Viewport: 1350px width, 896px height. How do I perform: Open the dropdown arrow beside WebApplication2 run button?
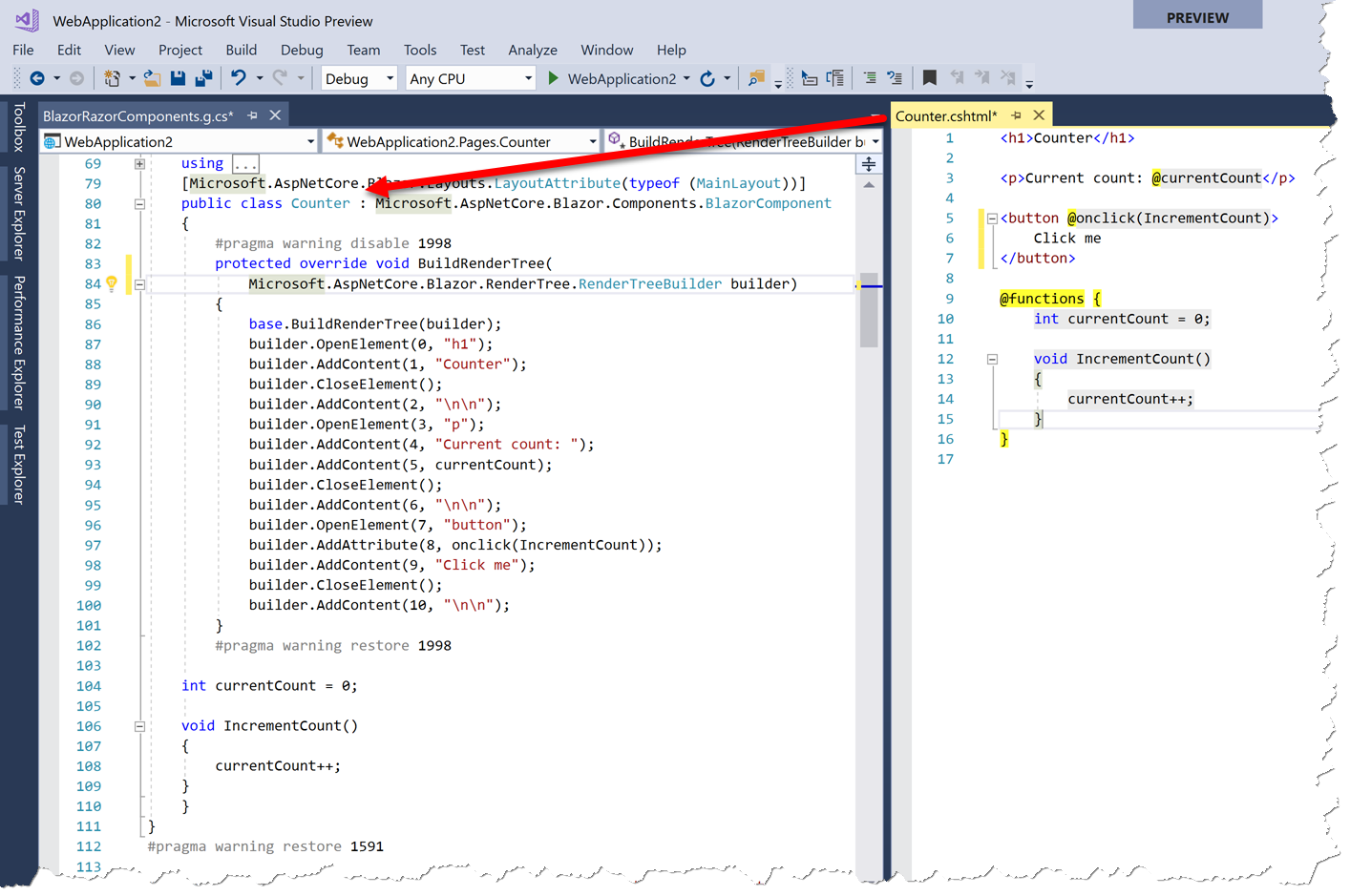686,78
